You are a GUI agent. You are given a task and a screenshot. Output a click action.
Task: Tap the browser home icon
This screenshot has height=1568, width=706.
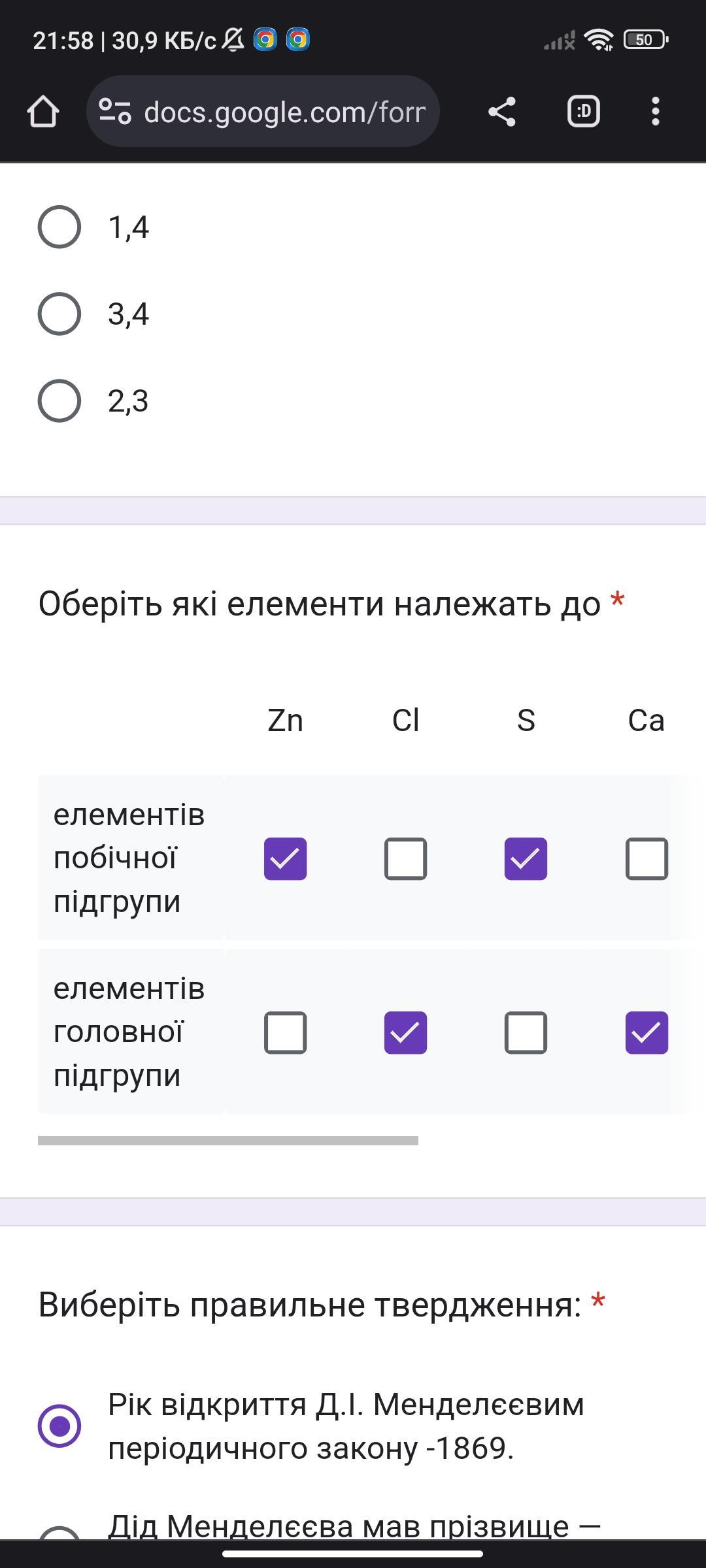point(43,112)
